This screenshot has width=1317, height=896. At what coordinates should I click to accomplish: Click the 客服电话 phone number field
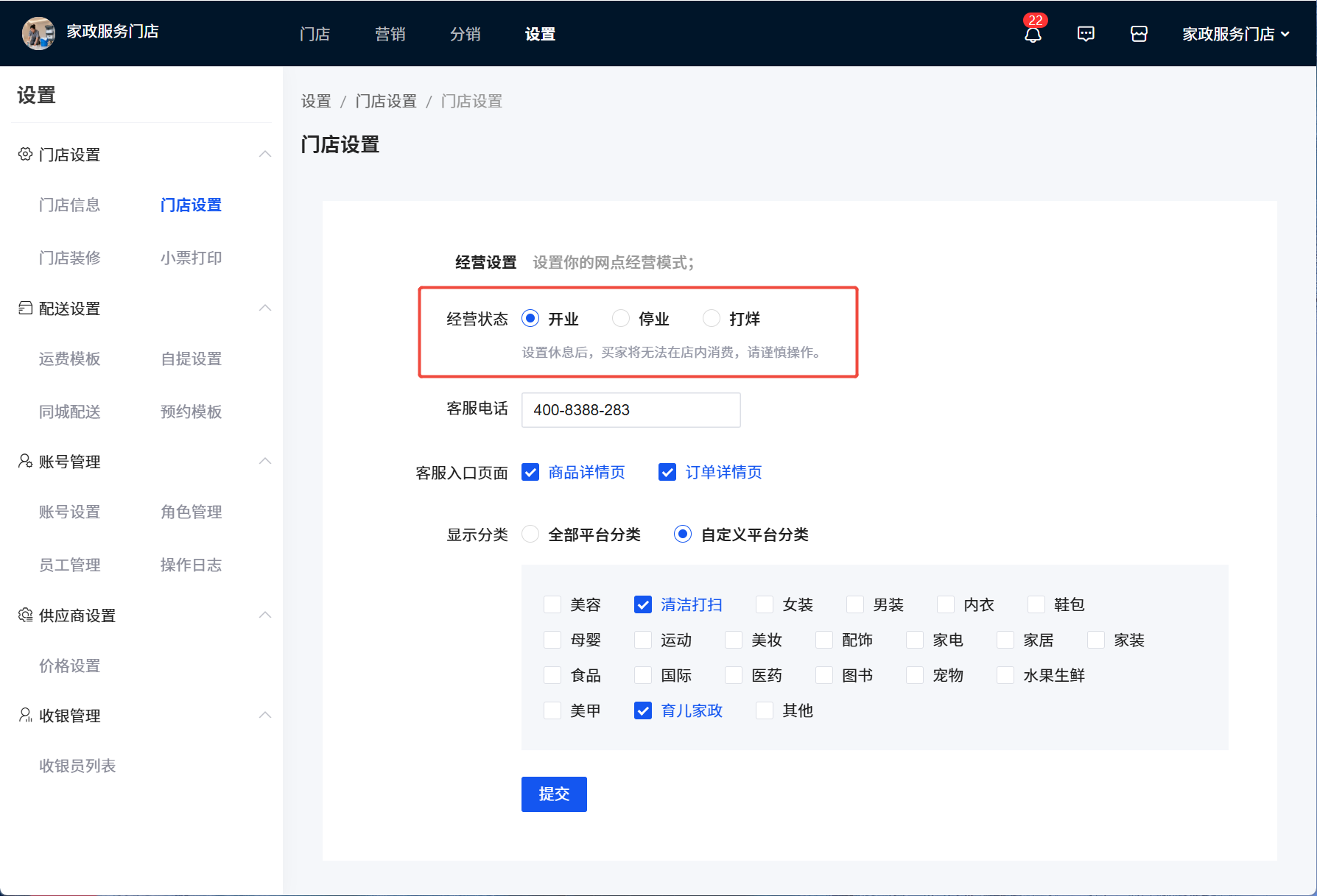click(631, 409)
